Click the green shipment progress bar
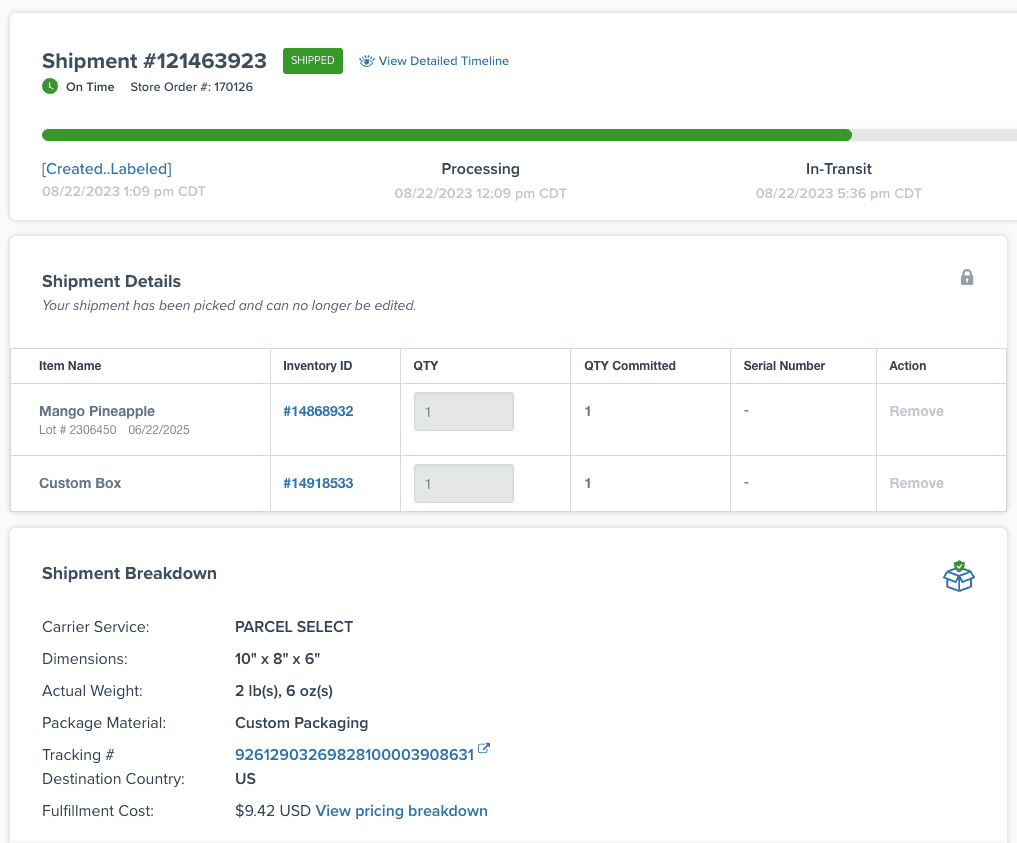The width and height of the screenshot is (1017, 843). pyautogui.click(x=446, y=135)
